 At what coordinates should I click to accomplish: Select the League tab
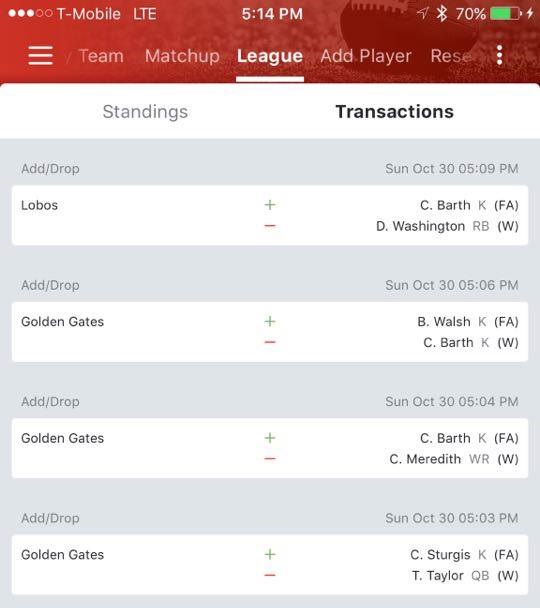coord(270,56)
